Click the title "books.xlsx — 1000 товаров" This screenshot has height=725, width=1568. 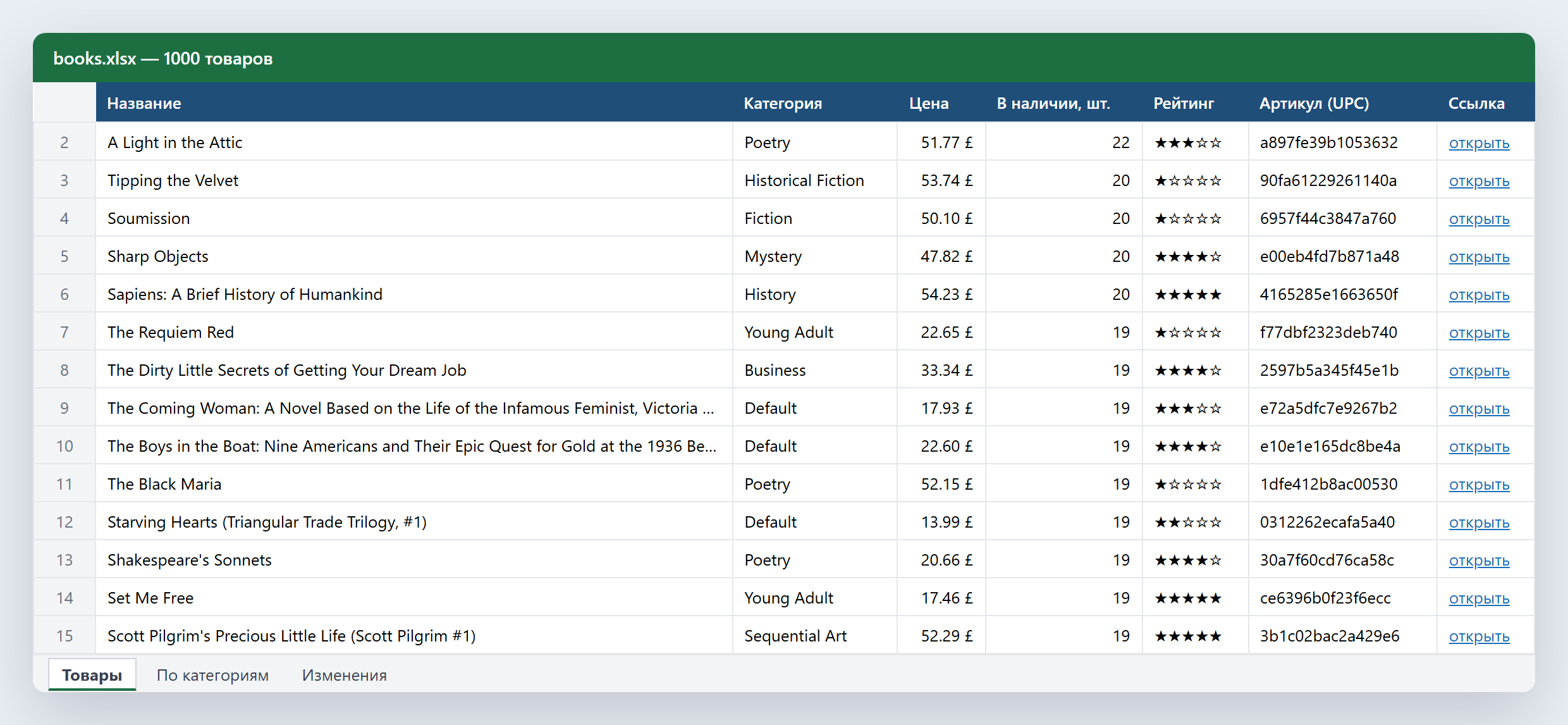[x=163, y=58]
